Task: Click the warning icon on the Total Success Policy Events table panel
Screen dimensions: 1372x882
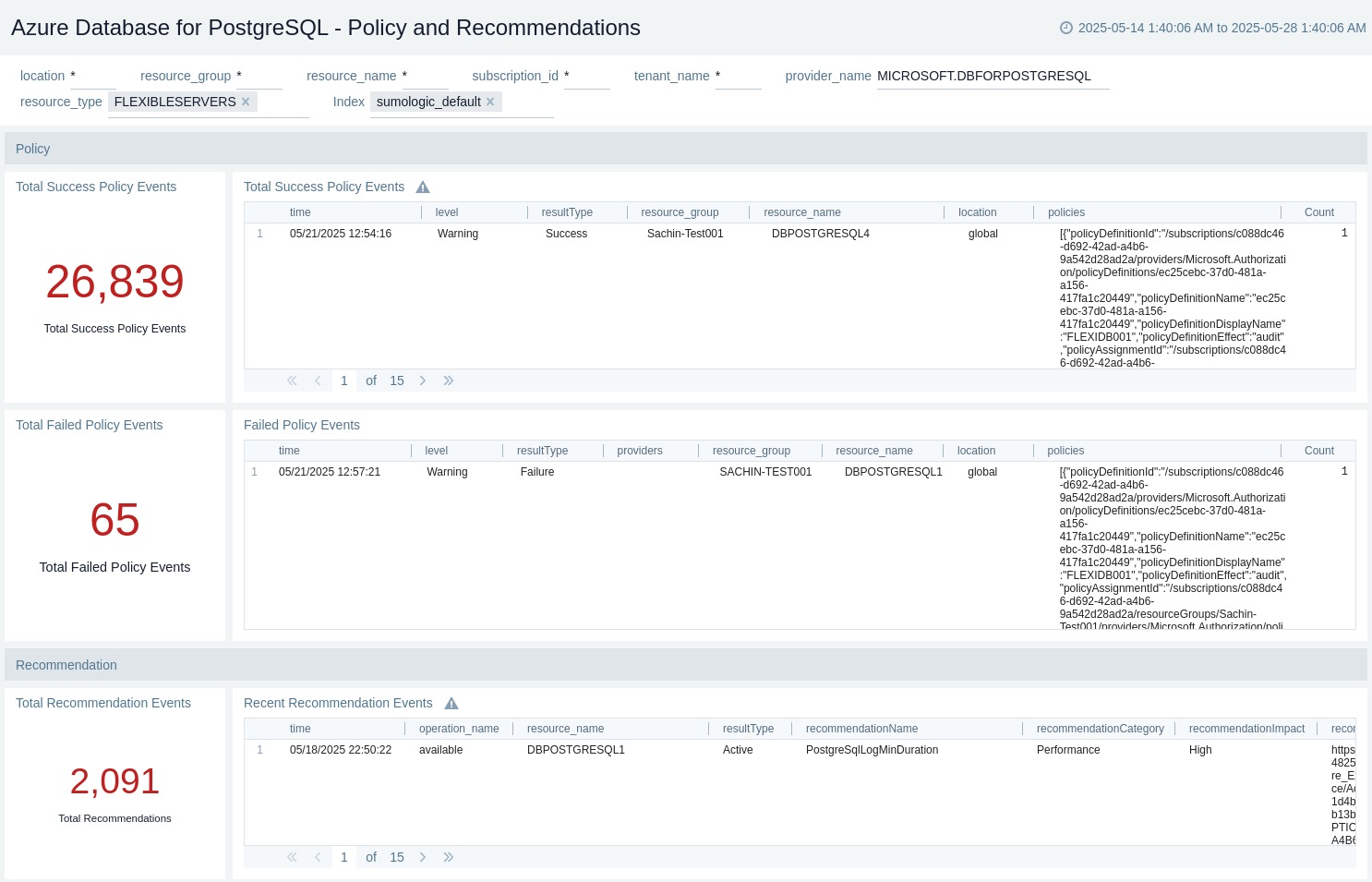Action: point(423,187)
